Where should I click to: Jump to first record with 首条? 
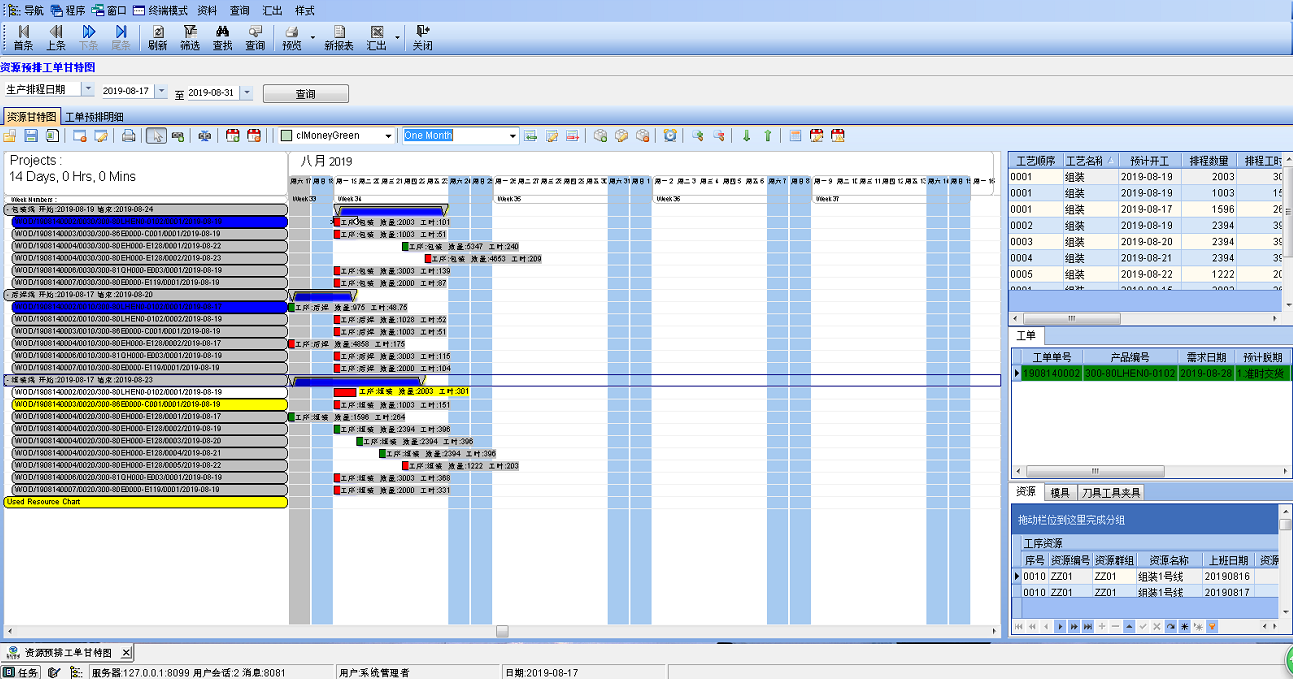[23, 38]
